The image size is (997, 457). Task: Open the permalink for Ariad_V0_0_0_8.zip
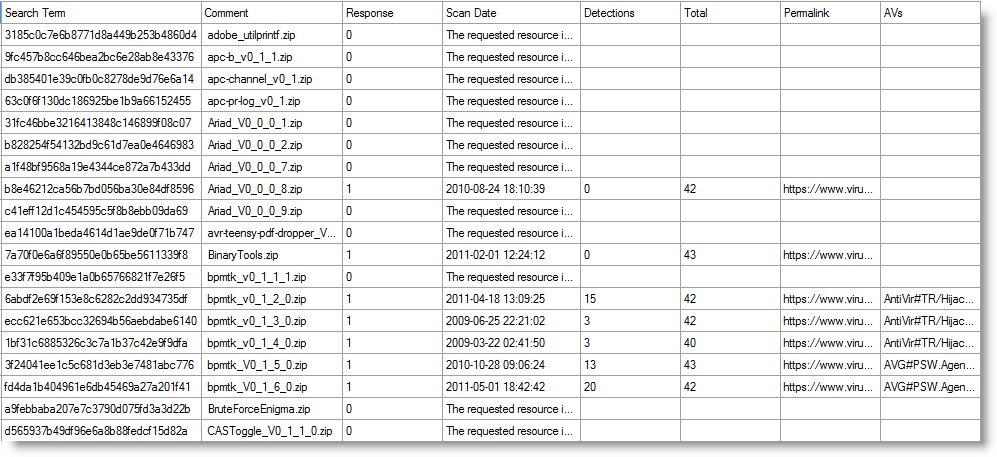coord(829,189)
